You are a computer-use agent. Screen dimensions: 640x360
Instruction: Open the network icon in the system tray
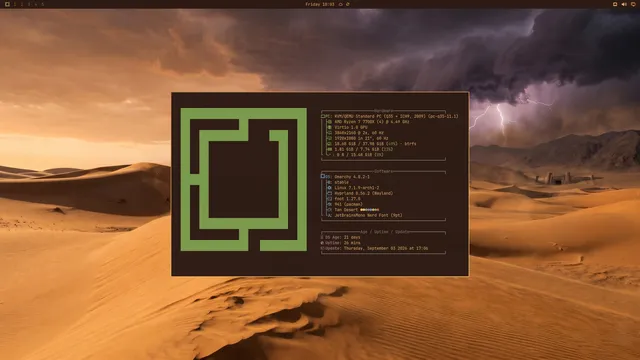click(615, 4)
